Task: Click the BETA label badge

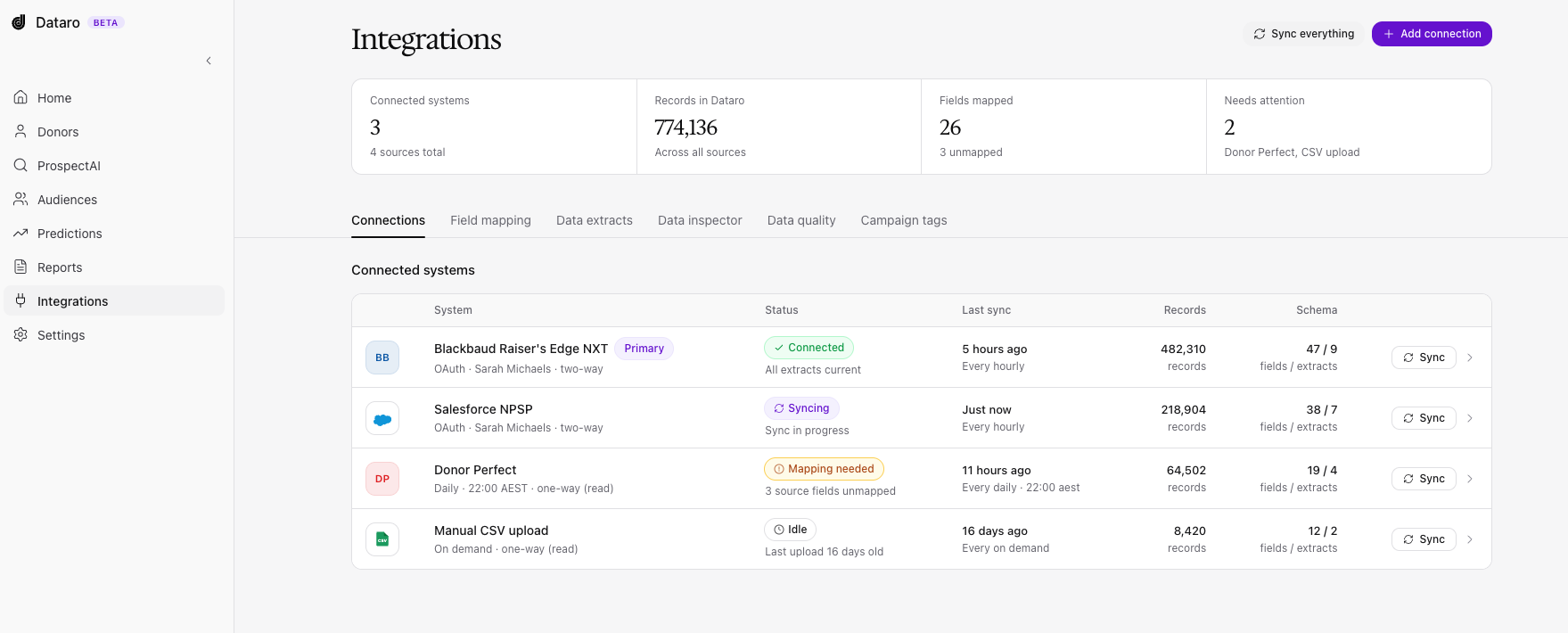Action: 105,23
